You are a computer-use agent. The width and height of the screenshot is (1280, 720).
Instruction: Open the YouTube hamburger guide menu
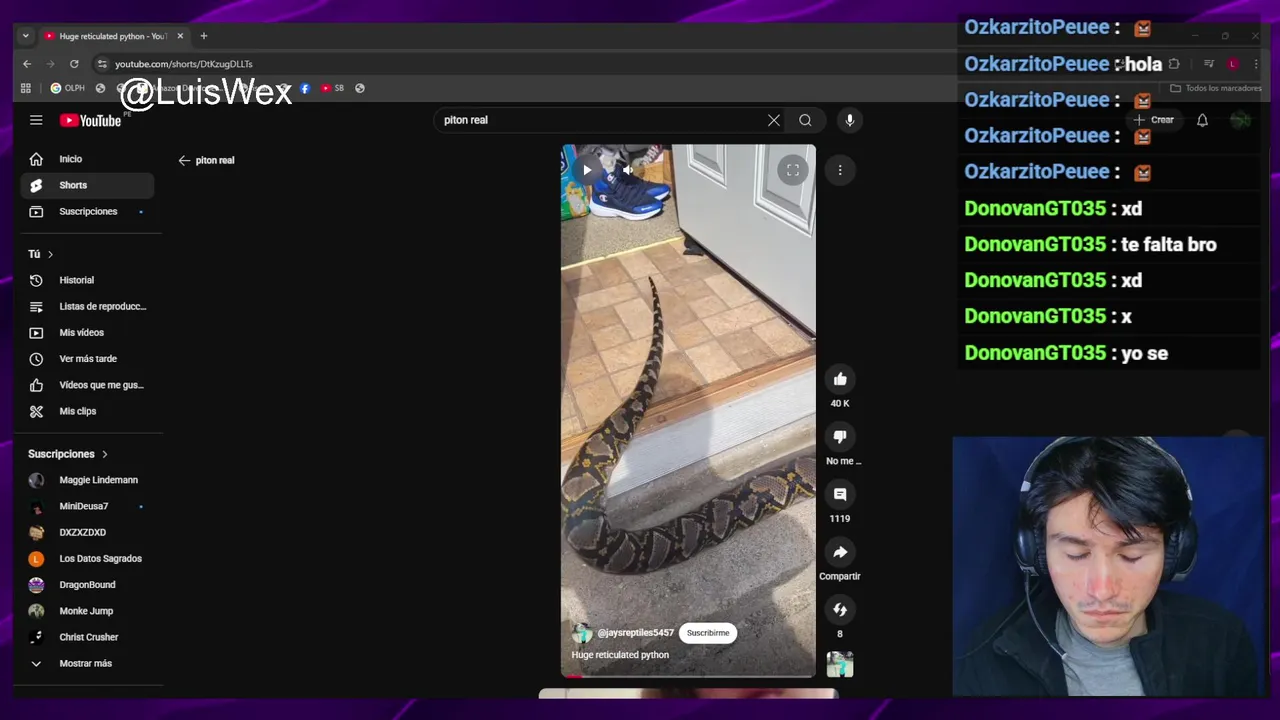pyautogui.click(x=36, y=120)
